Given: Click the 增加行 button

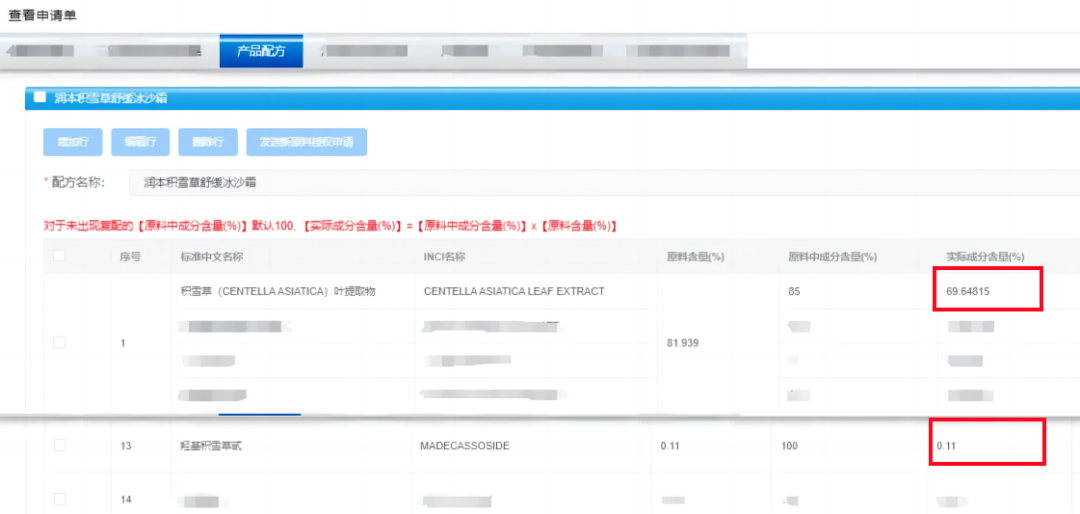Looking at the screenshot, I should point(73,142).
